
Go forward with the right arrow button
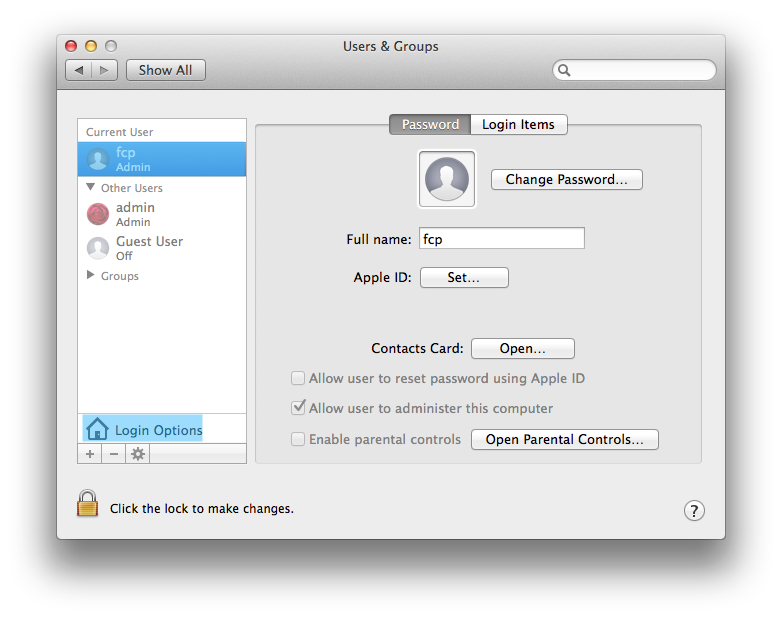(x=104, y=70)
